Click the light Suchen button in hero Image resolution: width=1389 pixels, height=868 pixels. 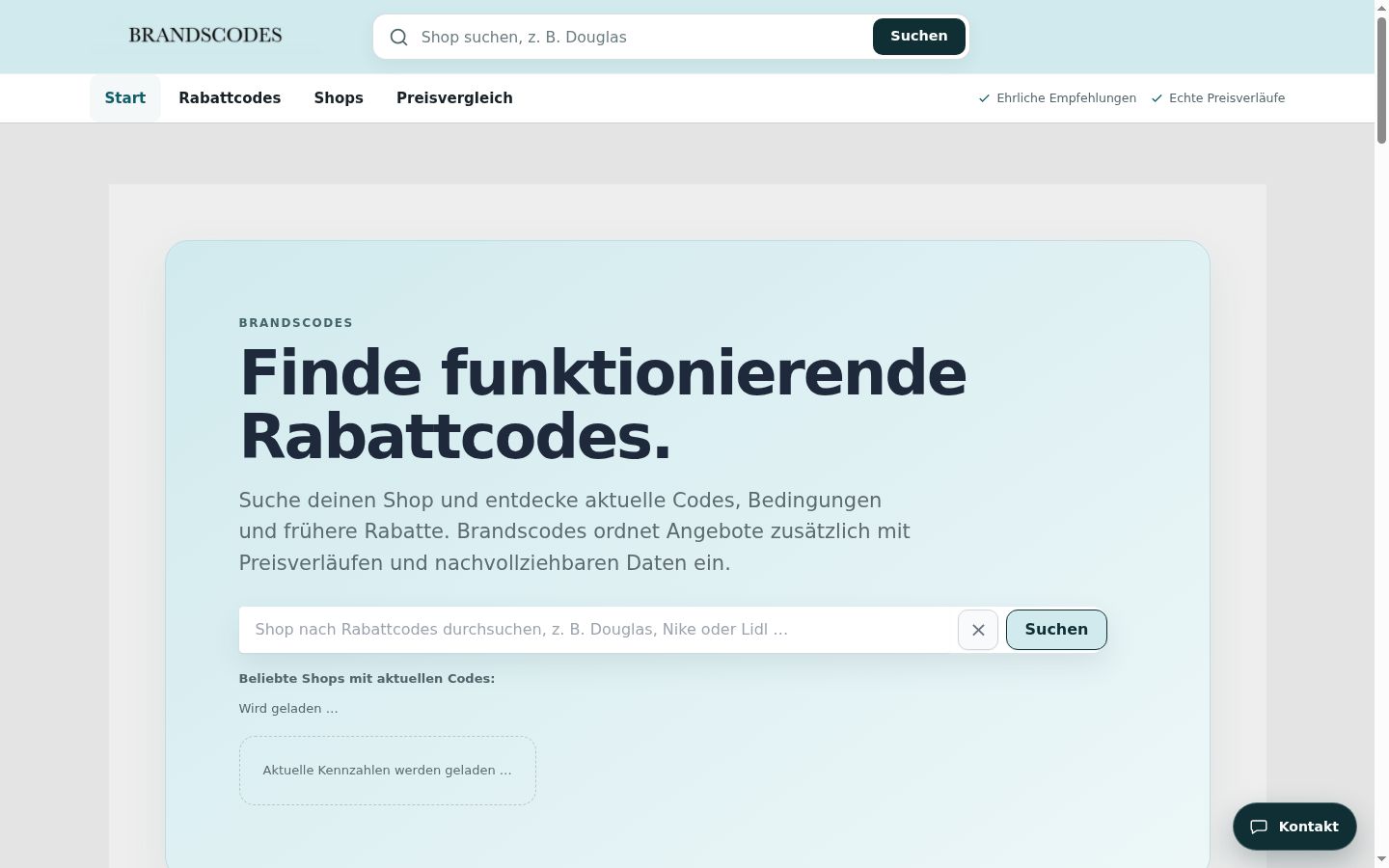point(1056,630)
